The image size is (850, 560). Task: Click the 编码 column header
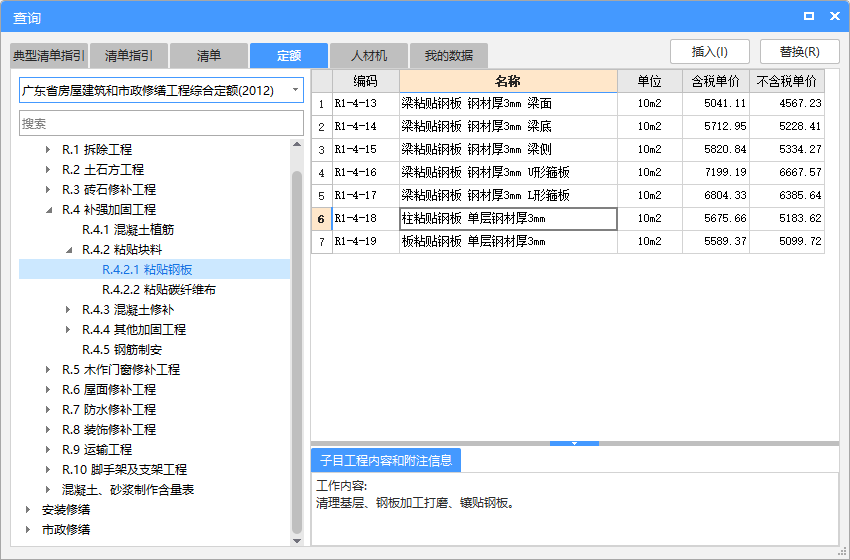point(366,81)
